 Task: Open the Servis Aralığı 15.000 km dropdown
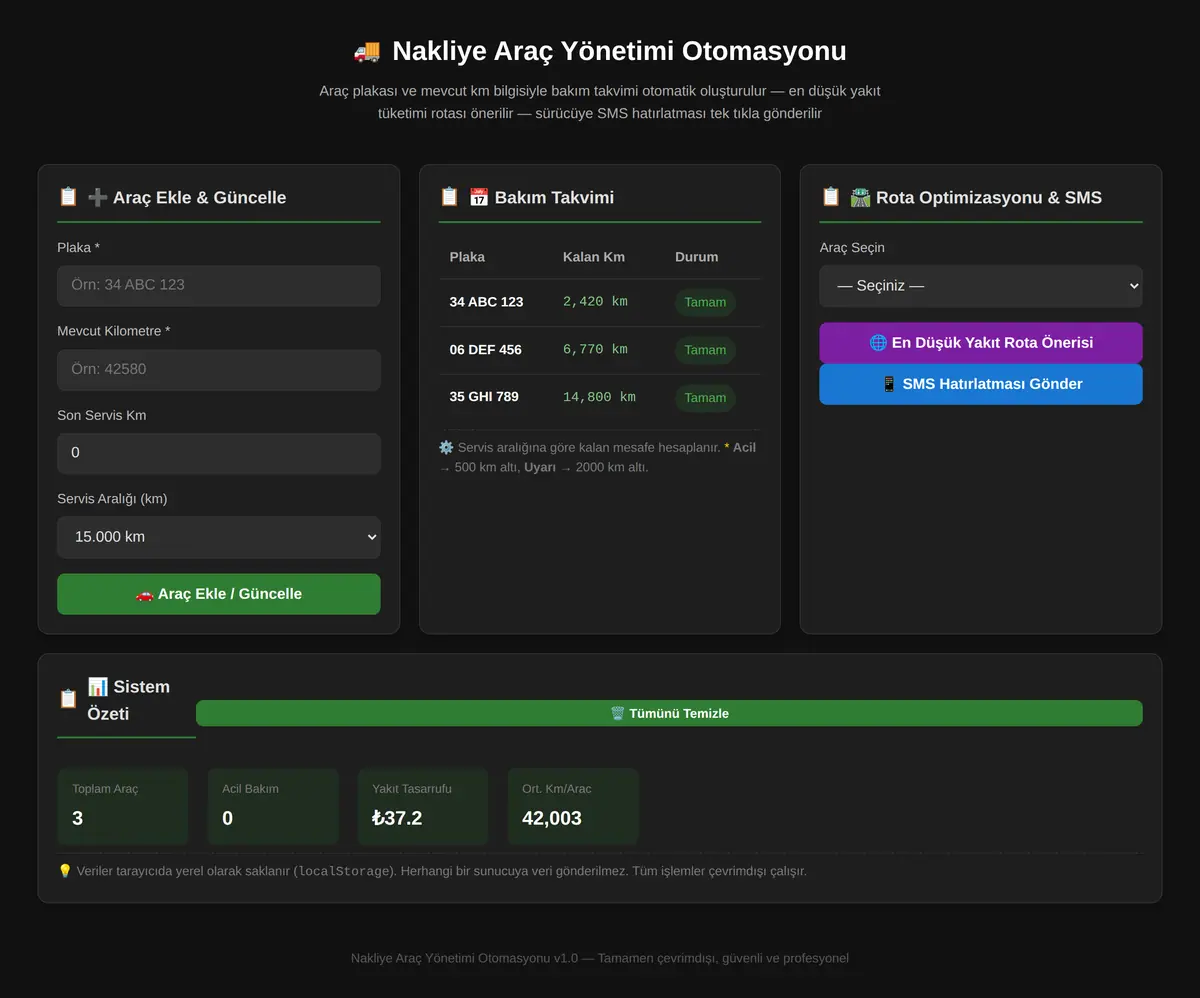point(219,537)
